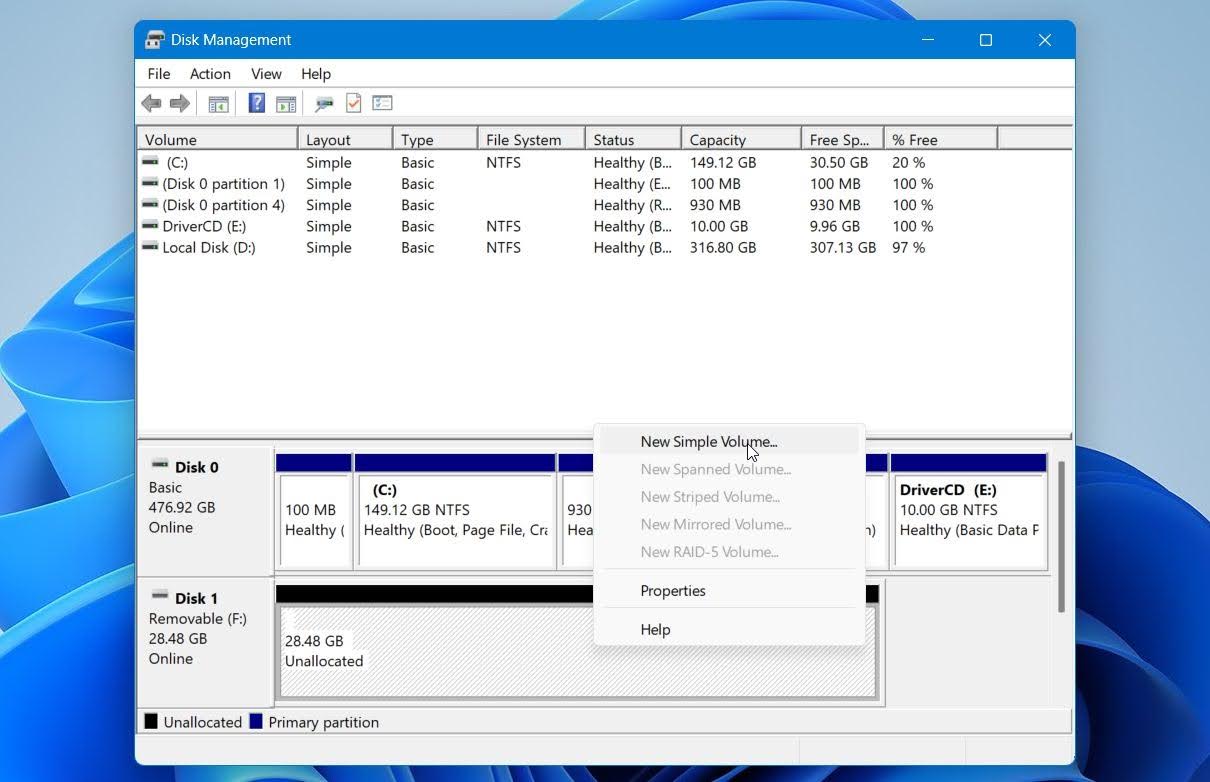Maximize the Disk Management window
1210x782 pixels.
click(986, 40)
